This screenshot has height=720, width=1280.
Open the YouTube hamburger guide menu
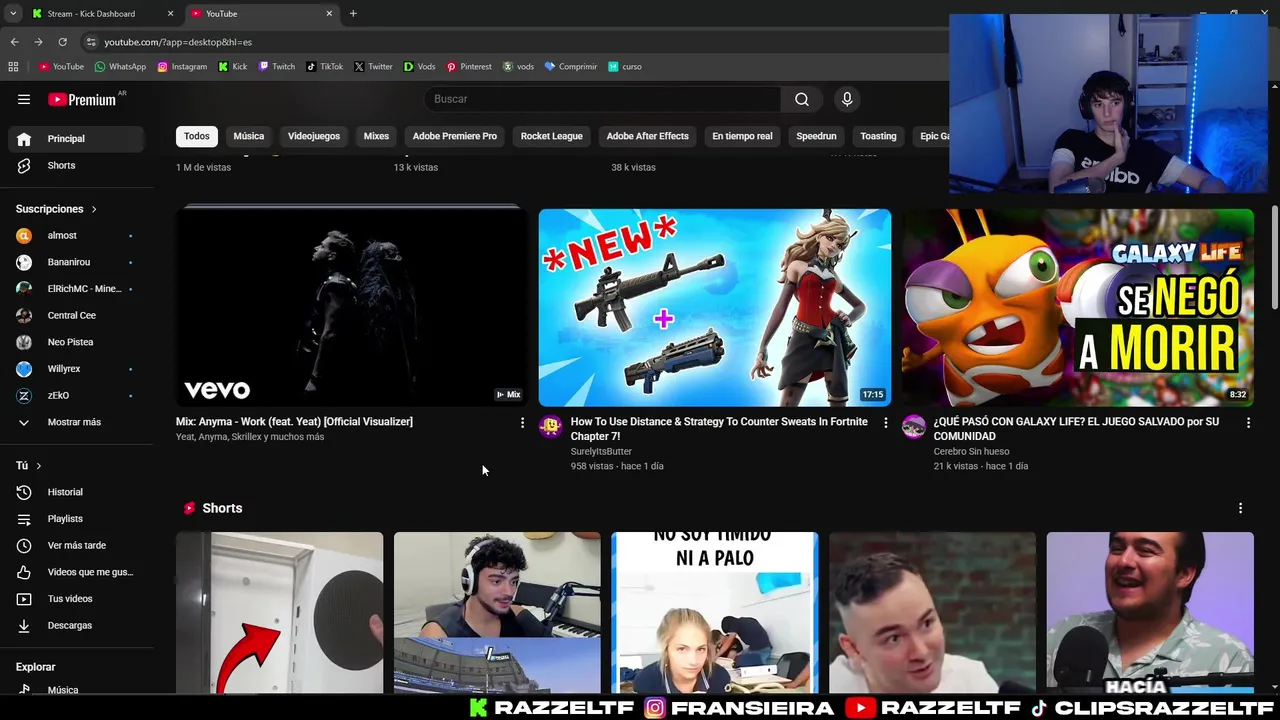click(24, 99)
